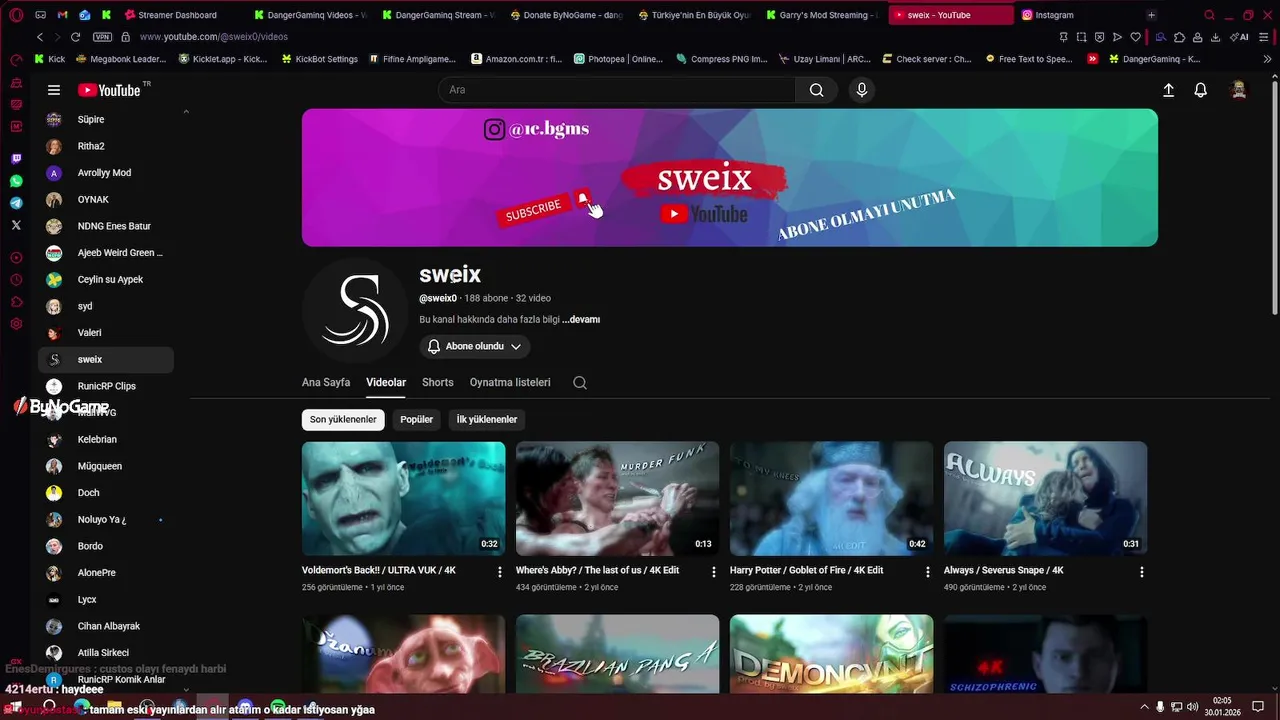
Task: Switch to the 'Ana Sayfa' channel tab
Action: tap(326, 382)
